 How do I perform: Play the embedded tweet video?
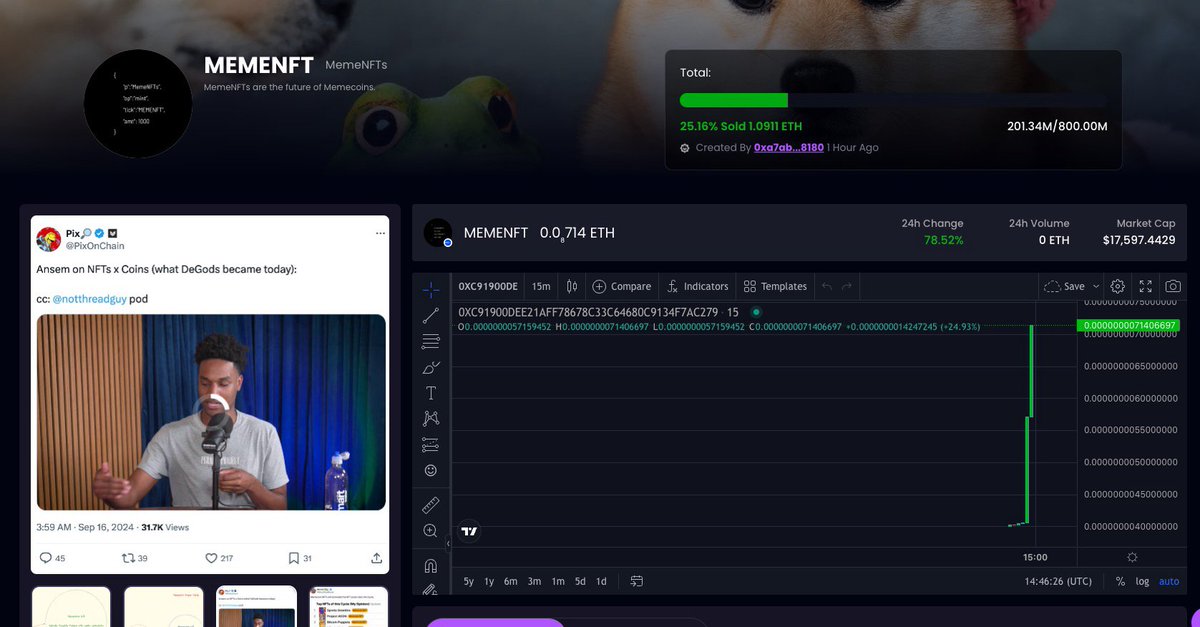pyautogui.click(x=211, y=412)
